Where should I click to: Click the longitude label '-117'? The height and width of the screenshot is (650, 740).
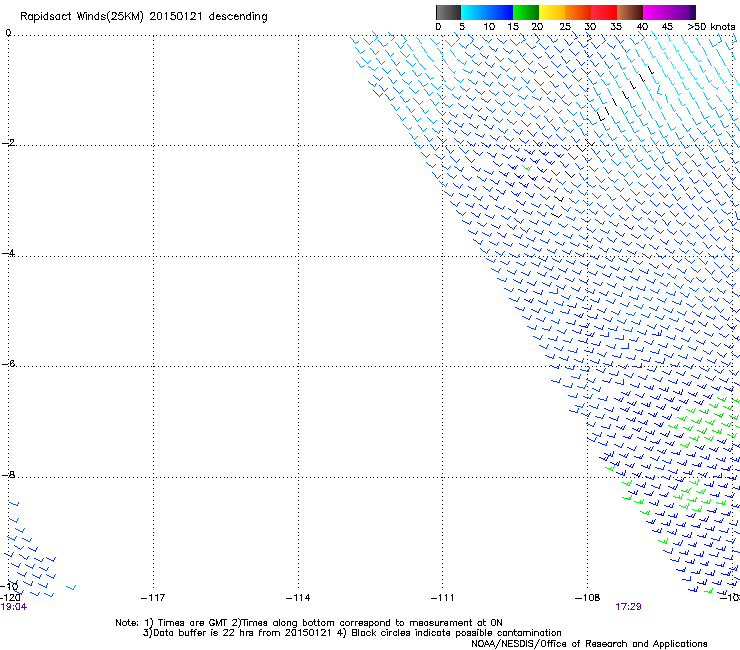[x=153, y=598]
